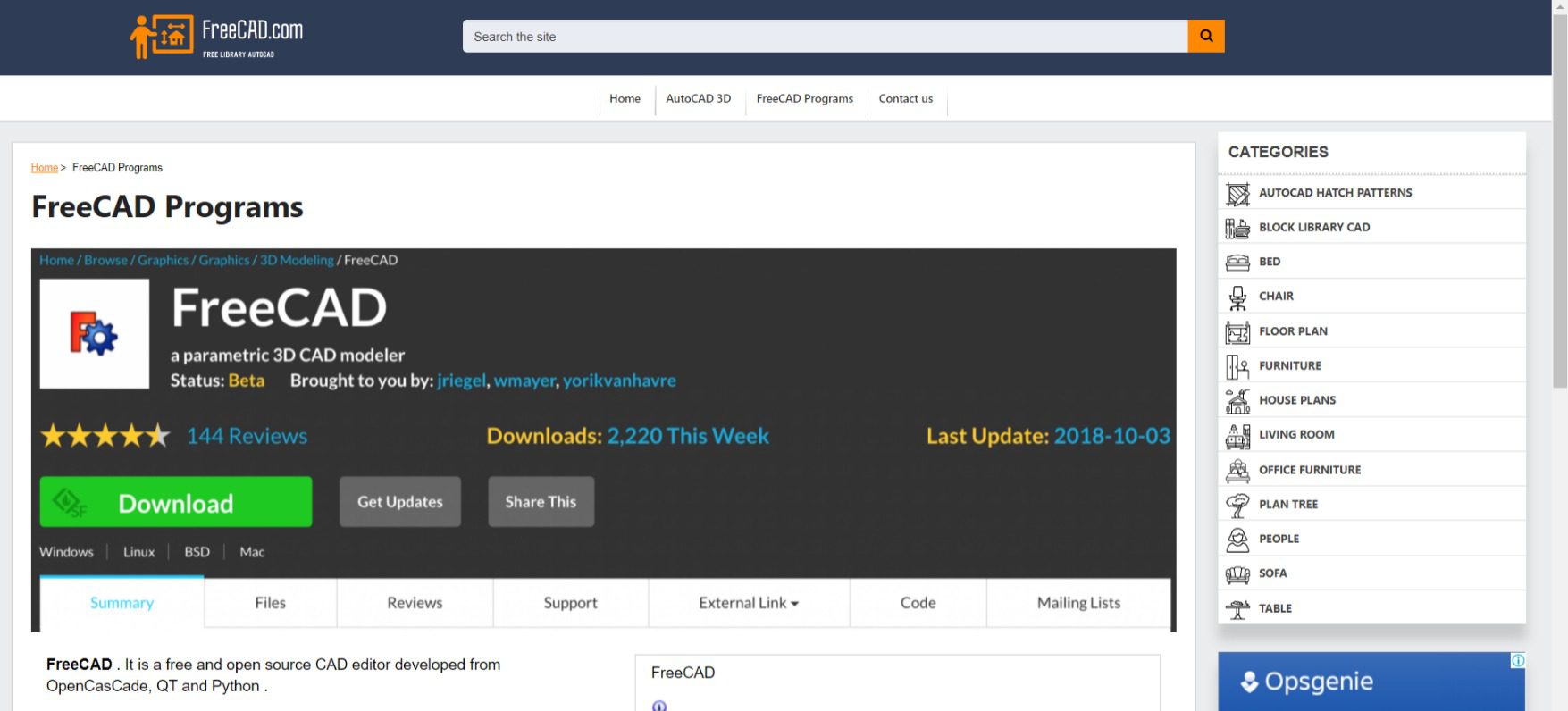This screenshot has height=711, width=1568.
Task: Click the FreeCAD Programs page heading
Action: click(167, 207)
